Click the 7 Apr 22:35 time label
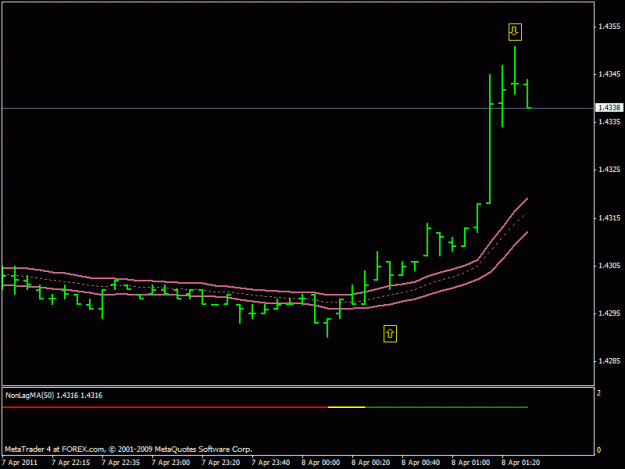The width and height of the screenshot is (625, 469). [x=121, y=463]
